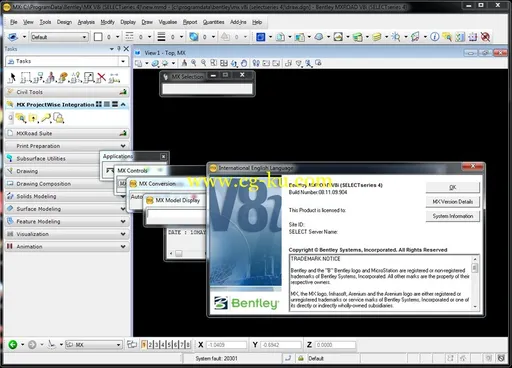Open the Civil Tools task header
Screen dimensions: 512x368
click(67, 92)
